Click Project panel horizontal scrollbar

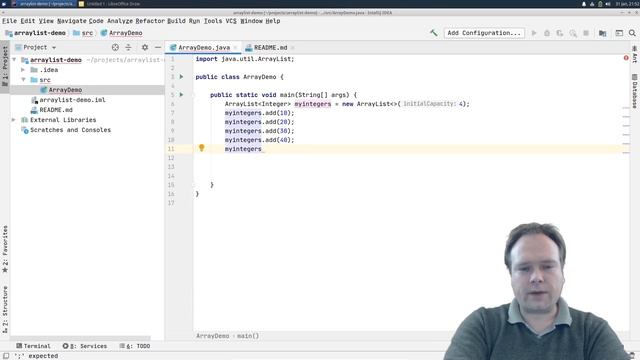80,338
